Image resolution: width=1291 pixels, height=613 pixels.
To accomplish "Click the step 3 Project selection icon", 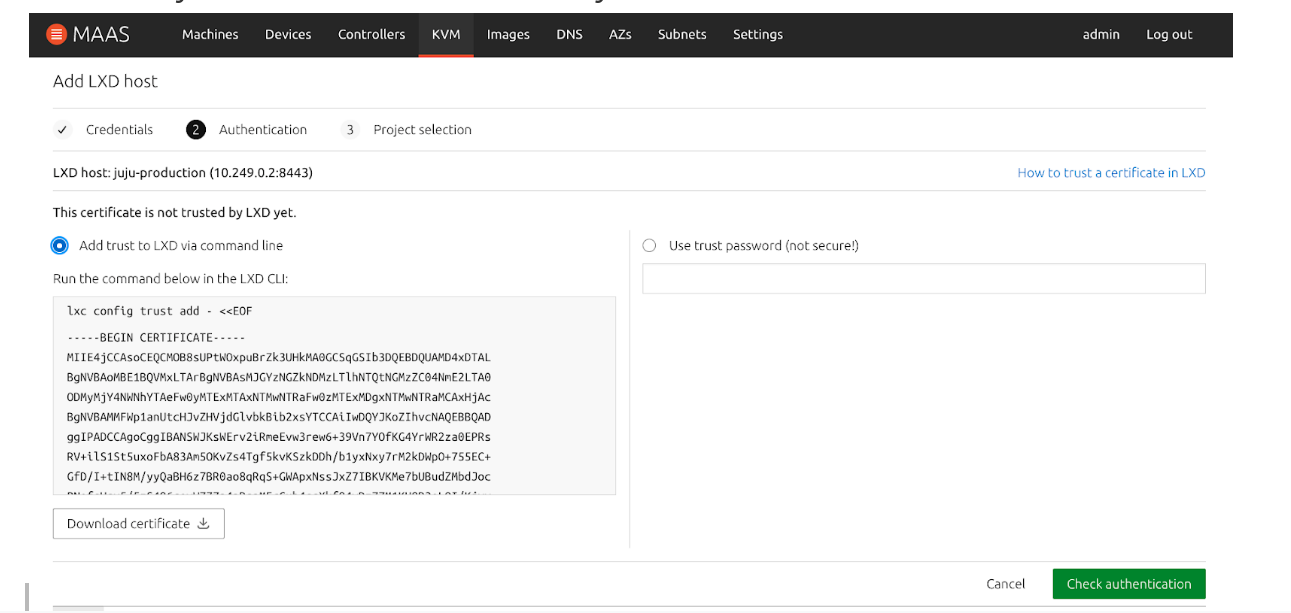I will tap(349, 130).
